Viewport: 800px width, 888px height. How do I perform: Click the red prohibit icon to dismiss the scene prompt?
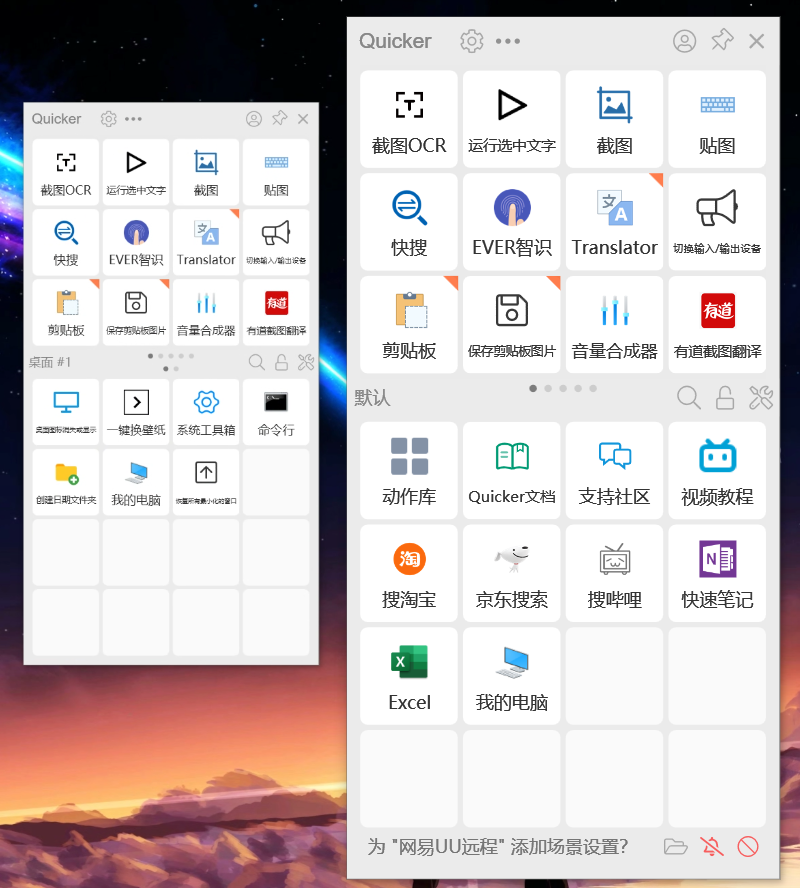click(x=748, y=847)
